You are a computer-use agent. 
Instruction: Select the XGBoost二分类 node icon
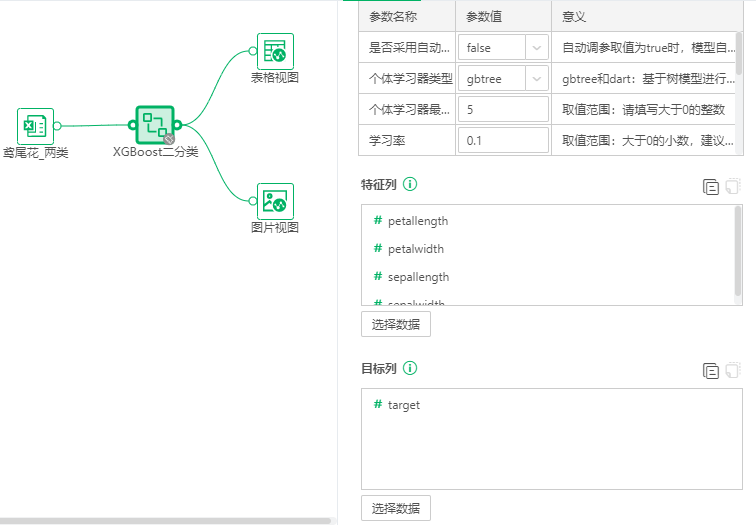[155, 125]
